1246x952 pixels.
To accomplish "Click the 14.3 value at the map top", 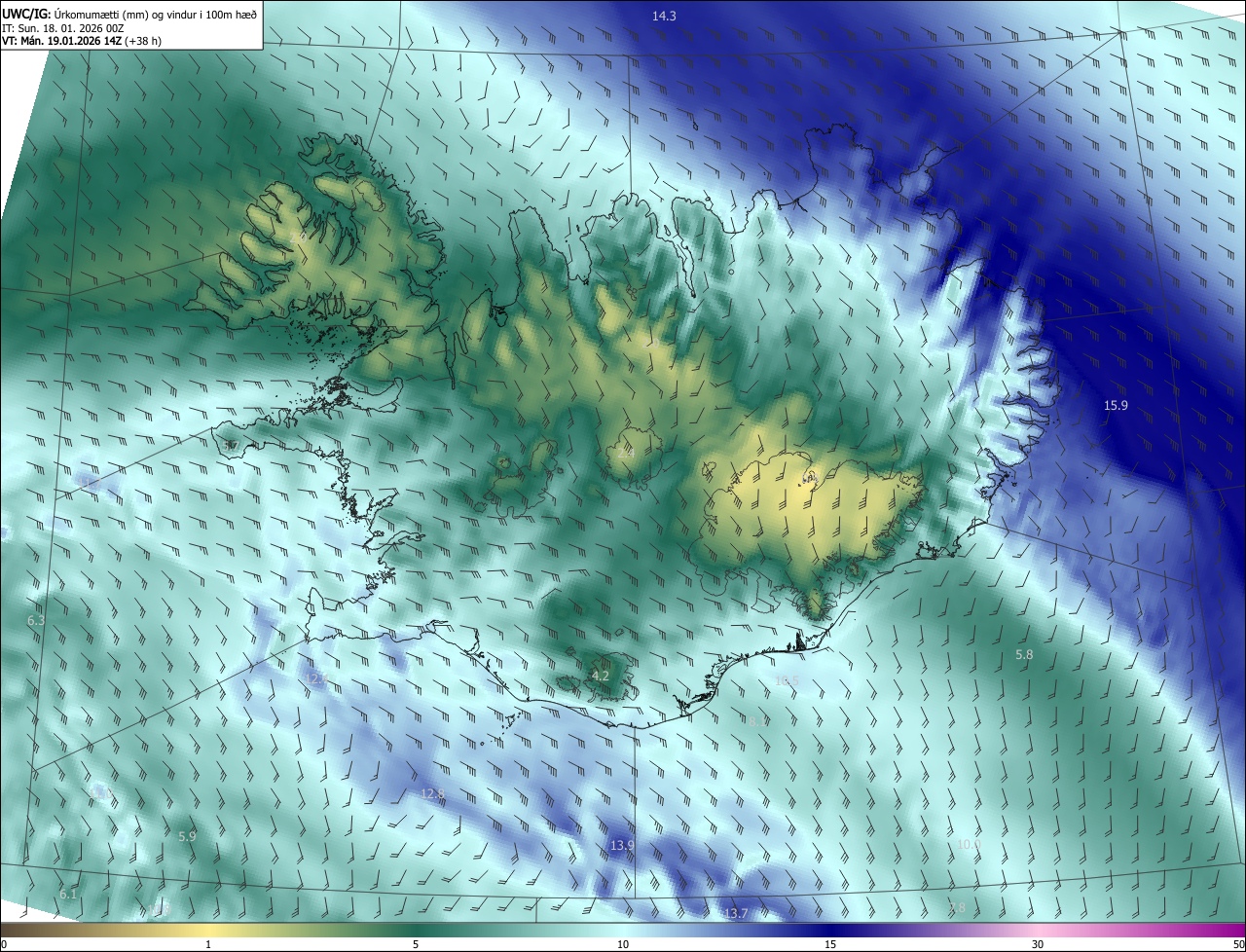I will [664, 17].
